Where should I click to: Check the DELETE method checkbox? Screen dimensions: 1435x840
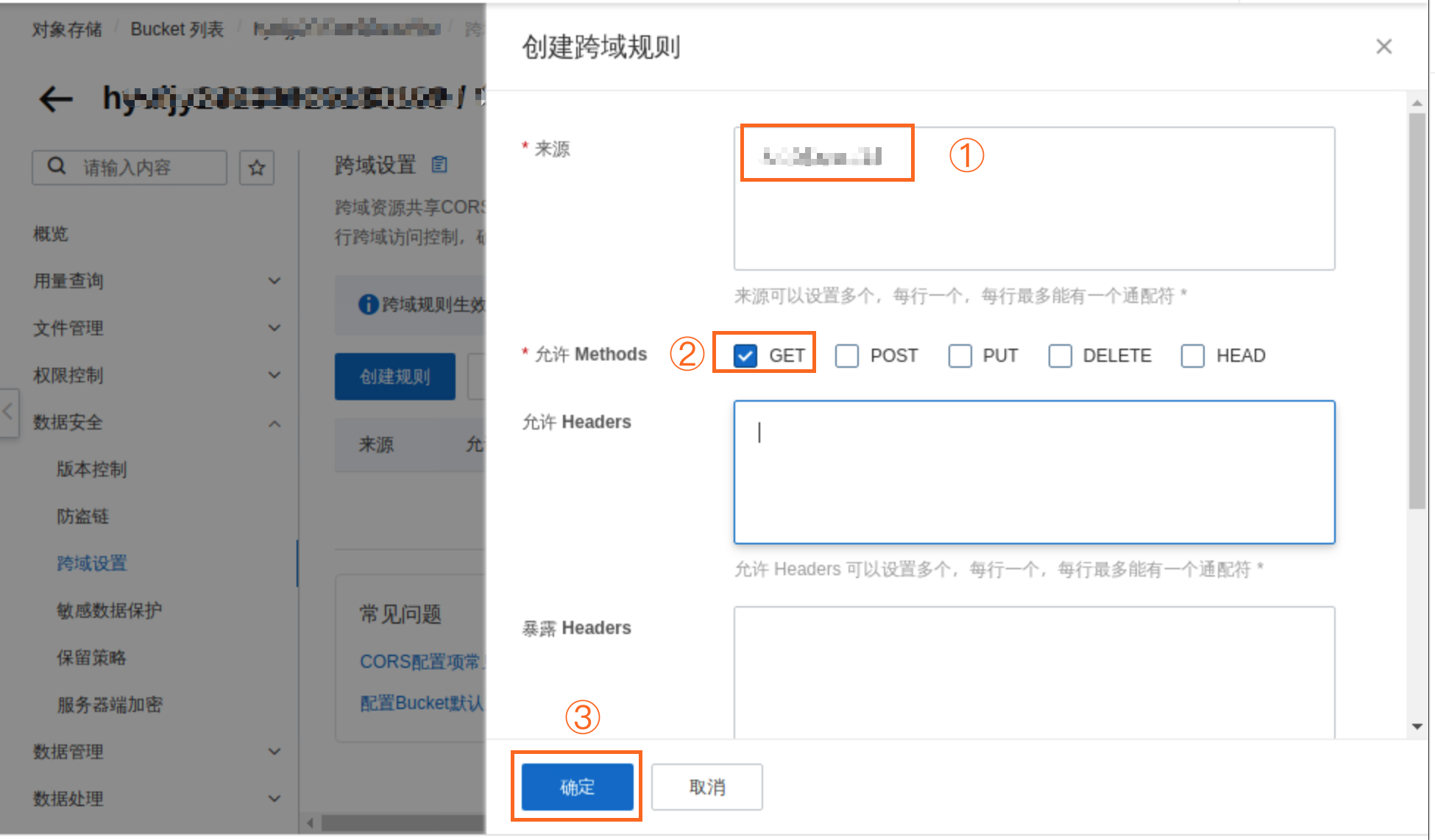(1060, 356)
